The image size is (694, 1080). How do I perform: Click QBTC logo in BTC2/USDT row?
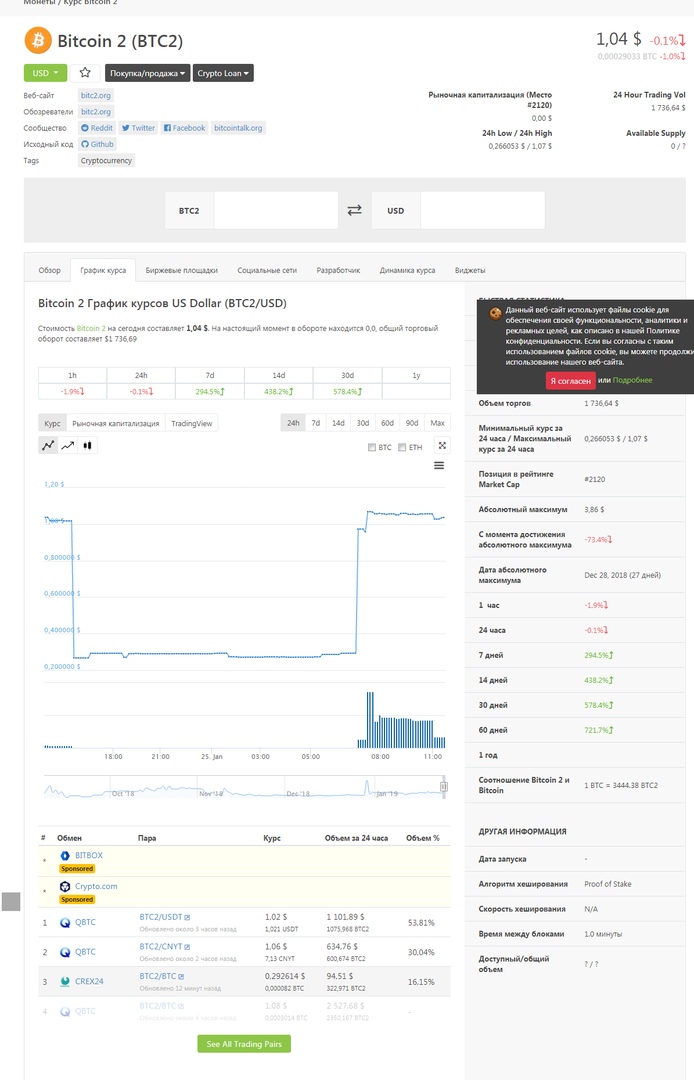click(65, 923)
